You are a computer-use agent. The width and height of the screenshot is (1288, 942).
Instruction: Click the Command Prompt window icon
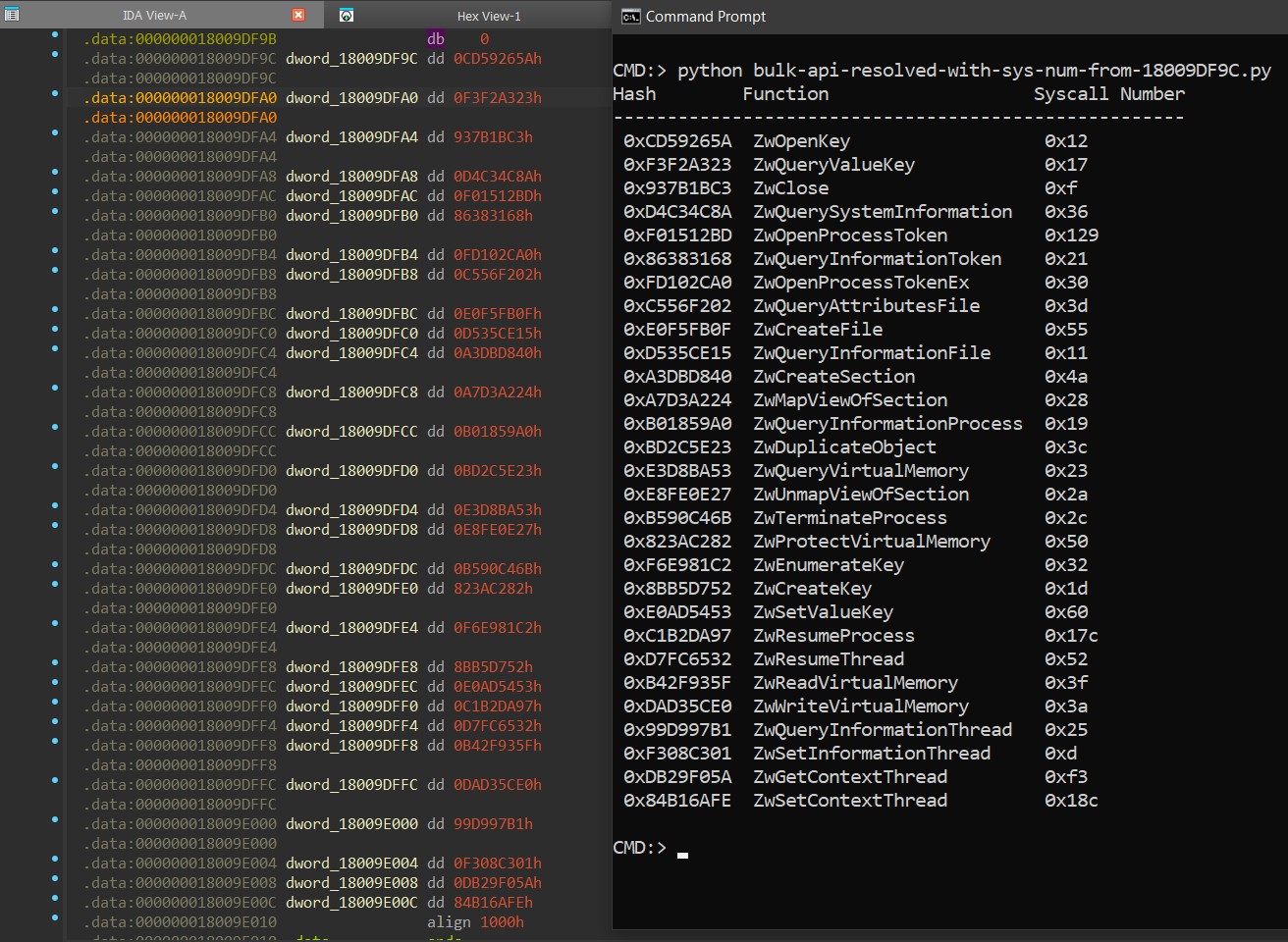point(630,16)
